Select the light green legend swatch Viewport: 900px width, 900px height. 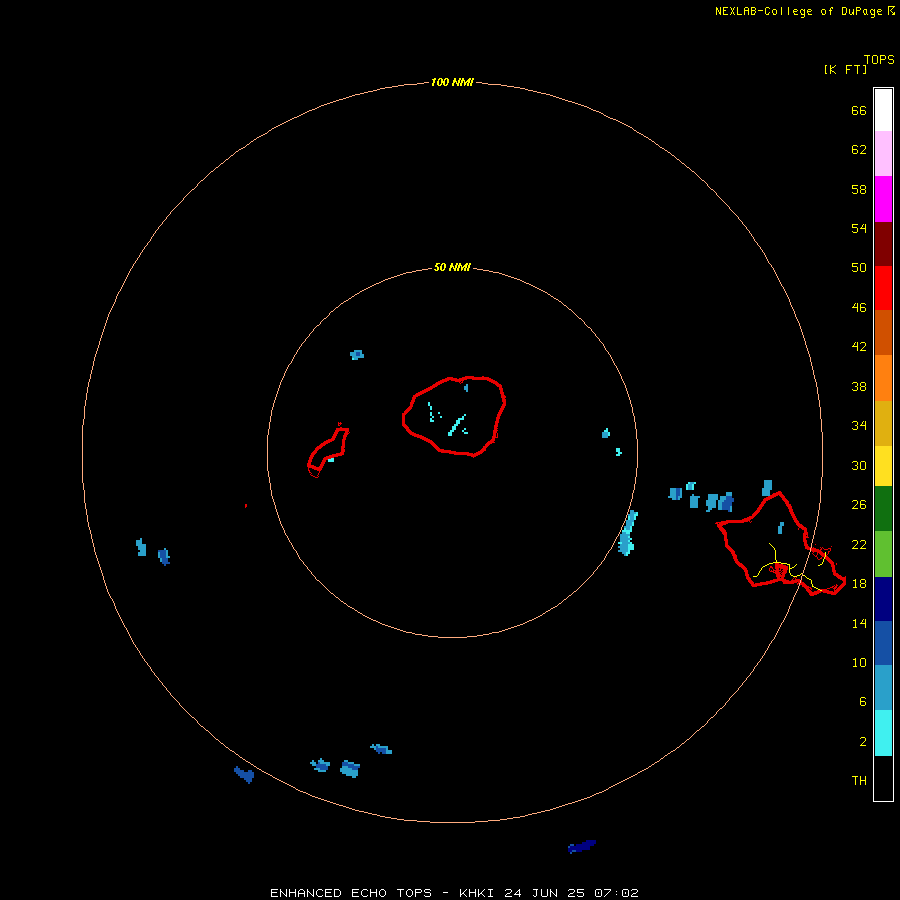(x=883, y=554)
